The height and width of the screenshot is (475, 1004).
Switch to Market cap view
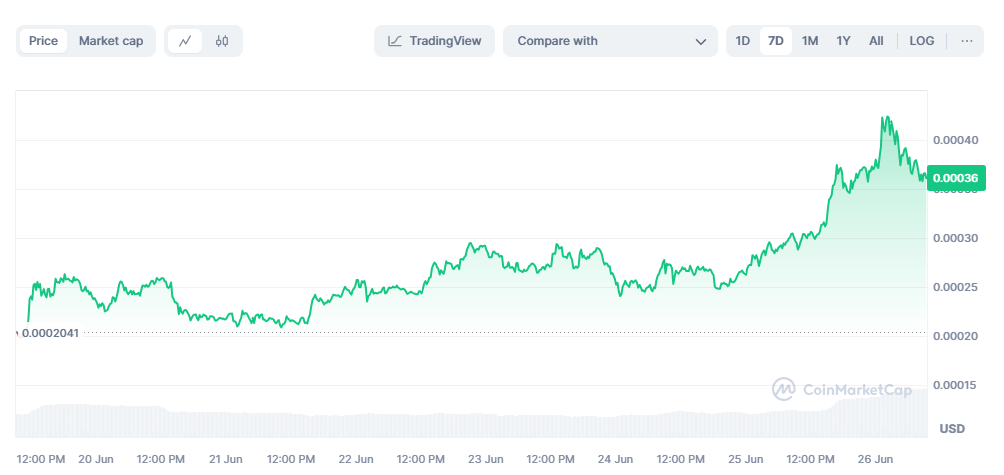[111, 41]
